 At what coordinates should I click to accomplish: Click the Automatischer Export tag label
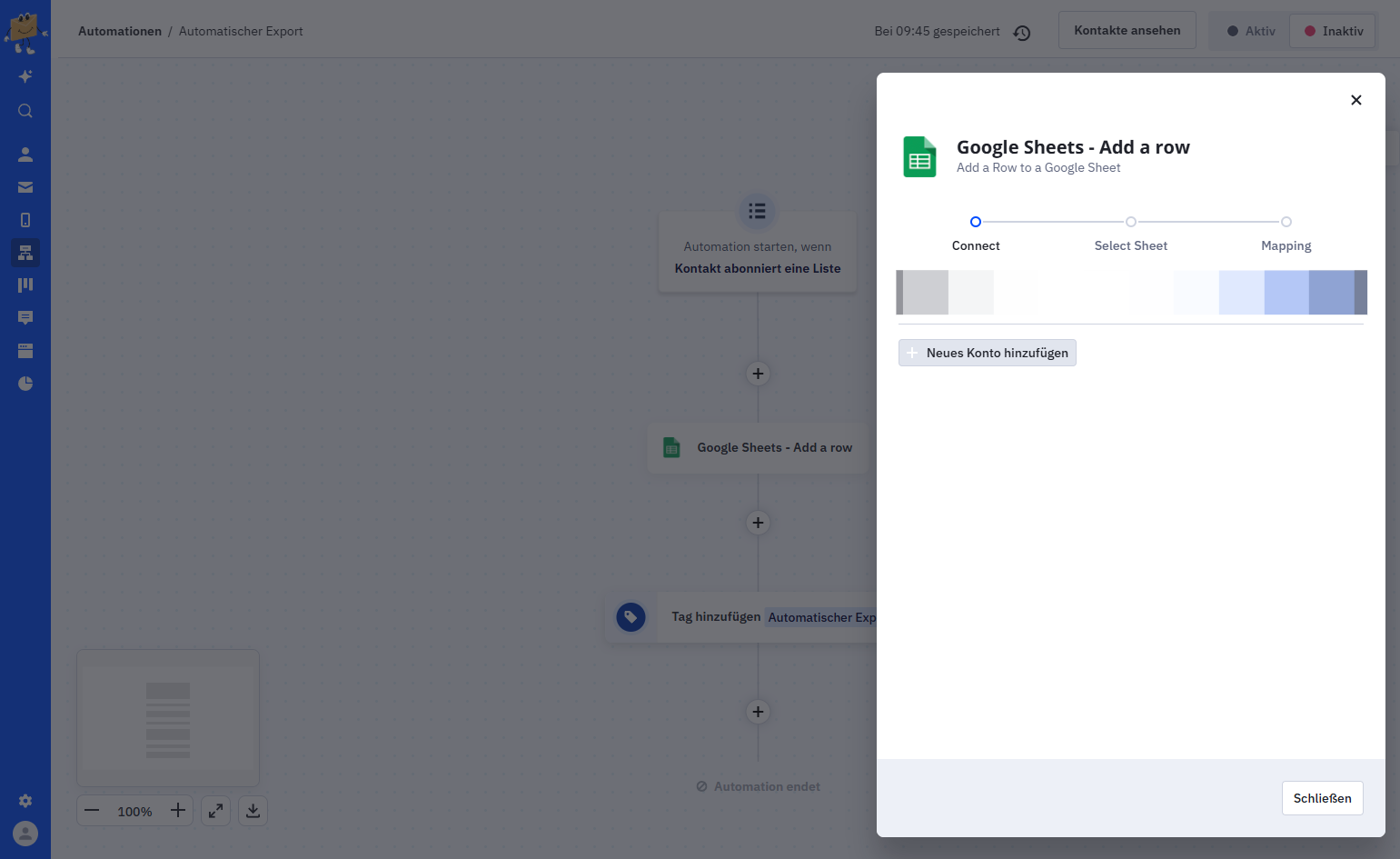tap(821, 617)
